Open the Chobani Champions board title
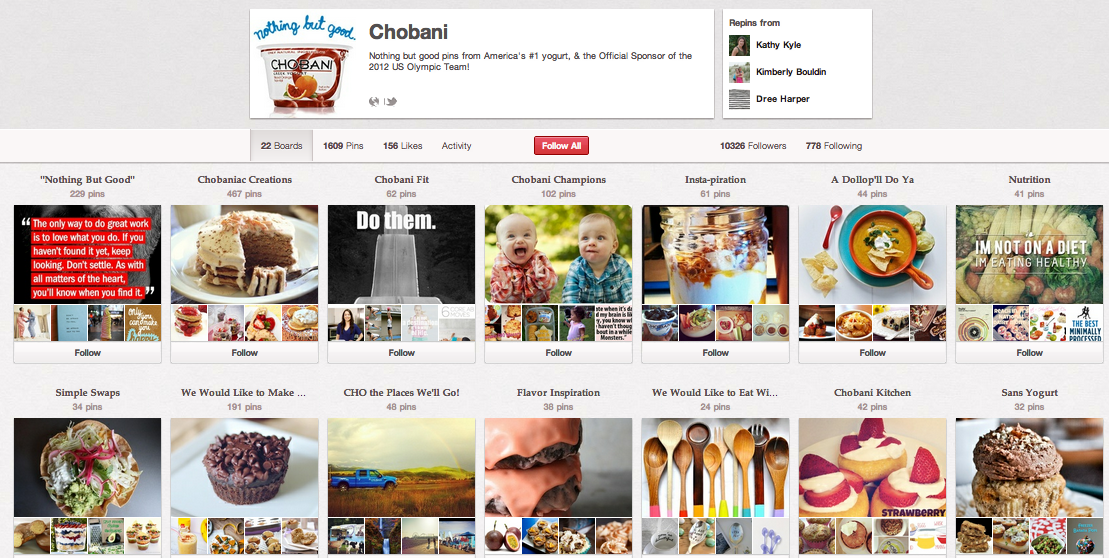The image size is (1109, 558). pyautogui.click(x=559, y=180)
